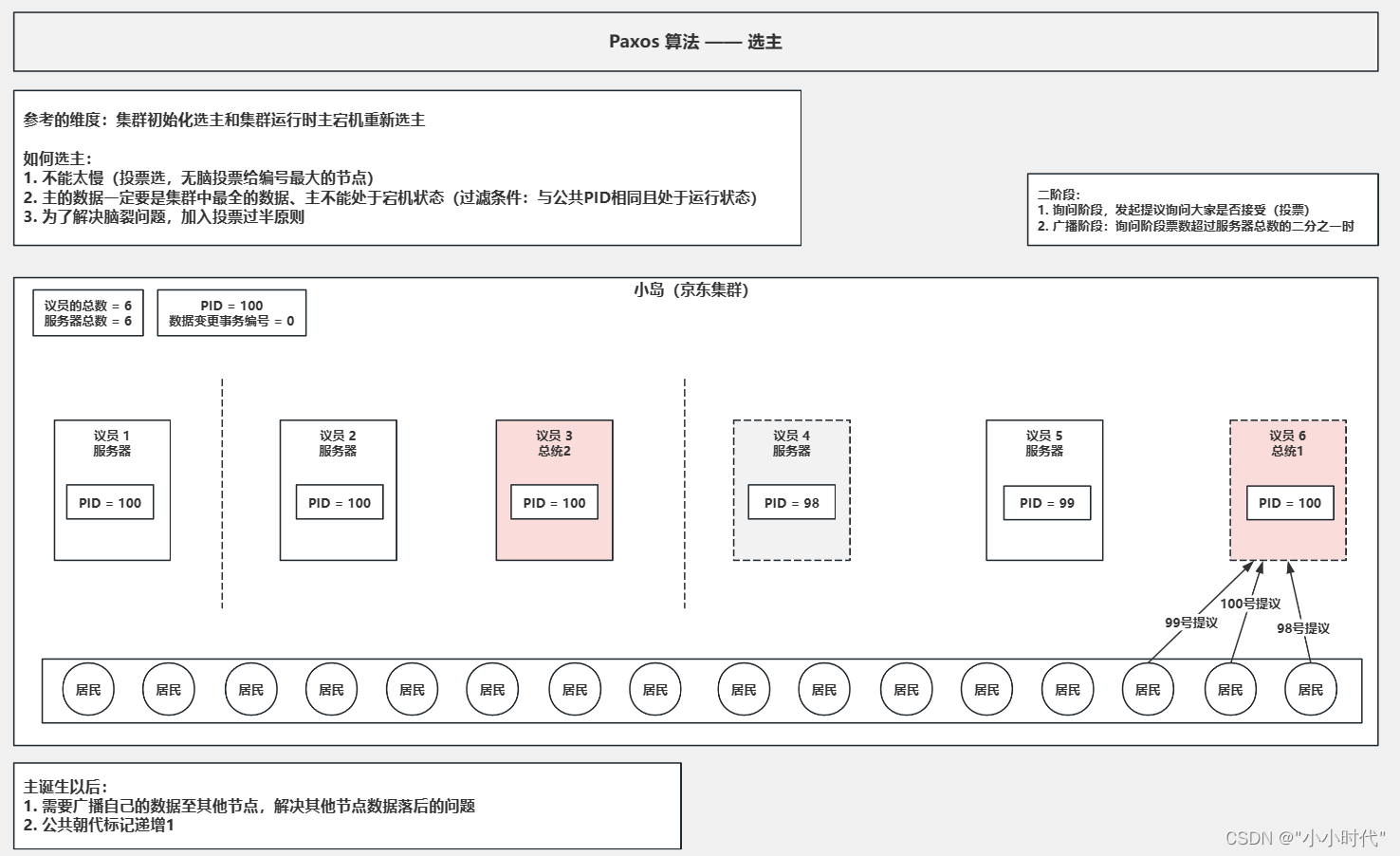Click the text "议员的总数 = 6"
Image resolution: width=1400 pixels, height=856 pixels.
pos(87,306)
